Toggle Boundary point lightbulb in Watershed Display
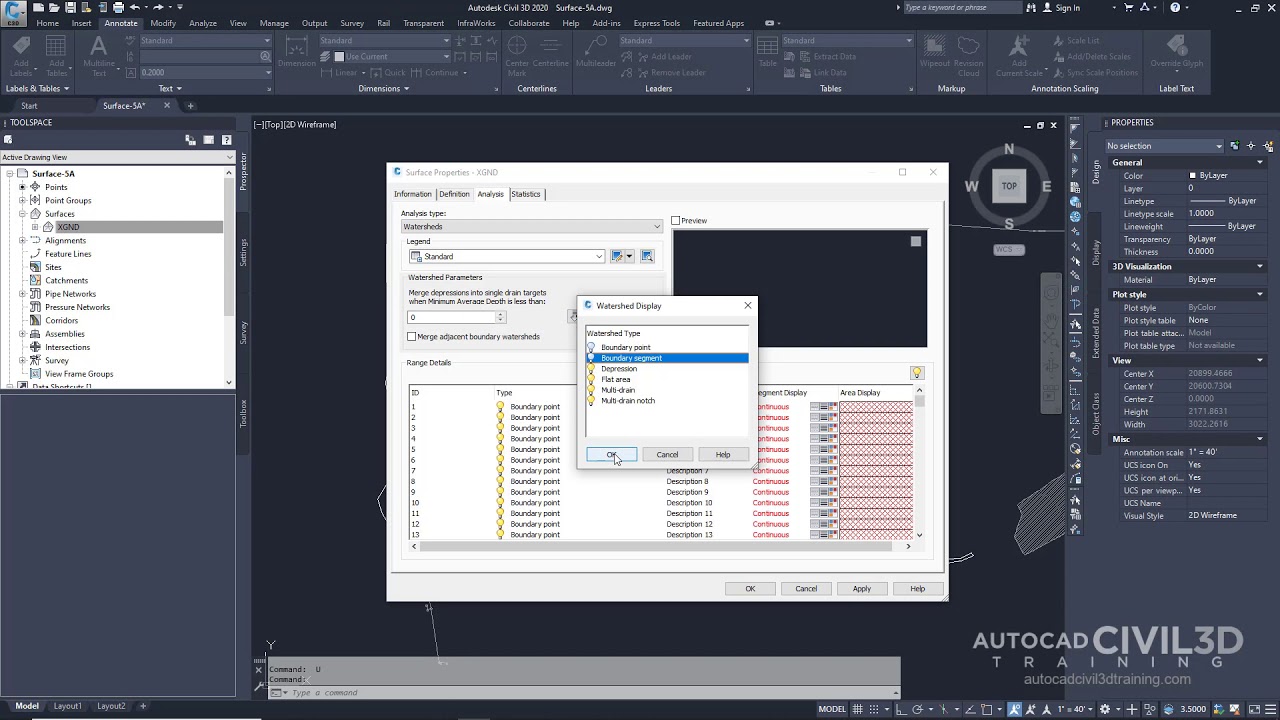Image resolution: width=1280 pixels, height=720 pixels. pyautogui.click(x=591, y=347)
